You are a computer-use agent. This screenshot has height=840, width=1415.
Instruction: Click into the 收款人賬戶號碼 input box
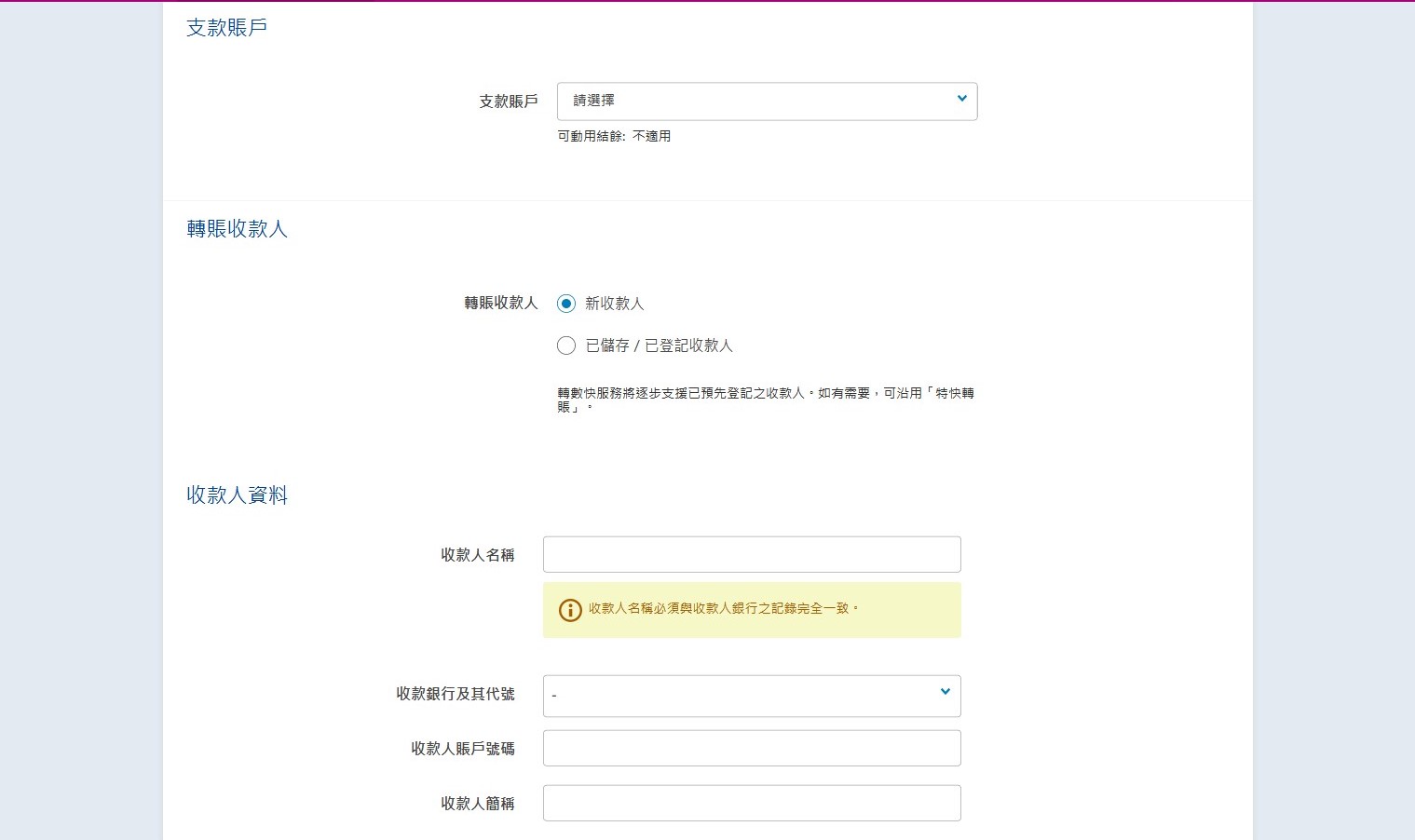751,748
